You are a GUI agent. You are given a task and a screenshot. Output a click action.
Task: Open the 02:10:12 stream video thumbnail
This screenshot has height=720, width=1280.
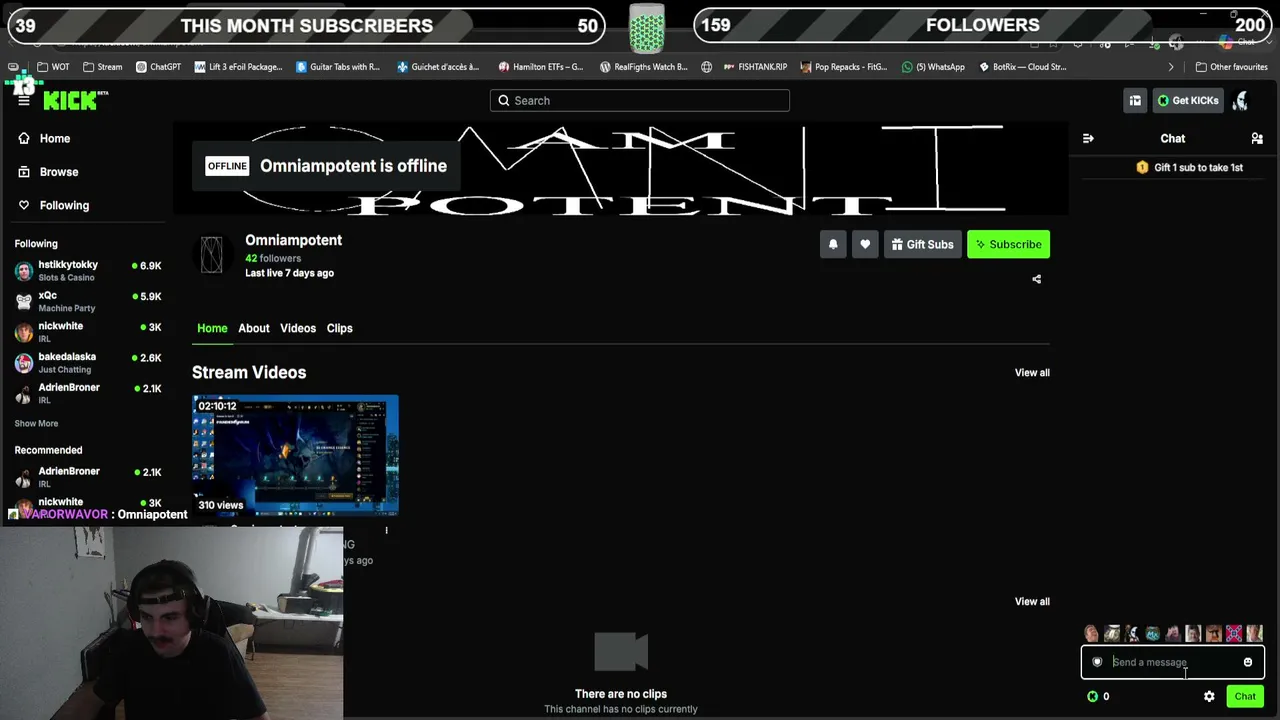295,455
